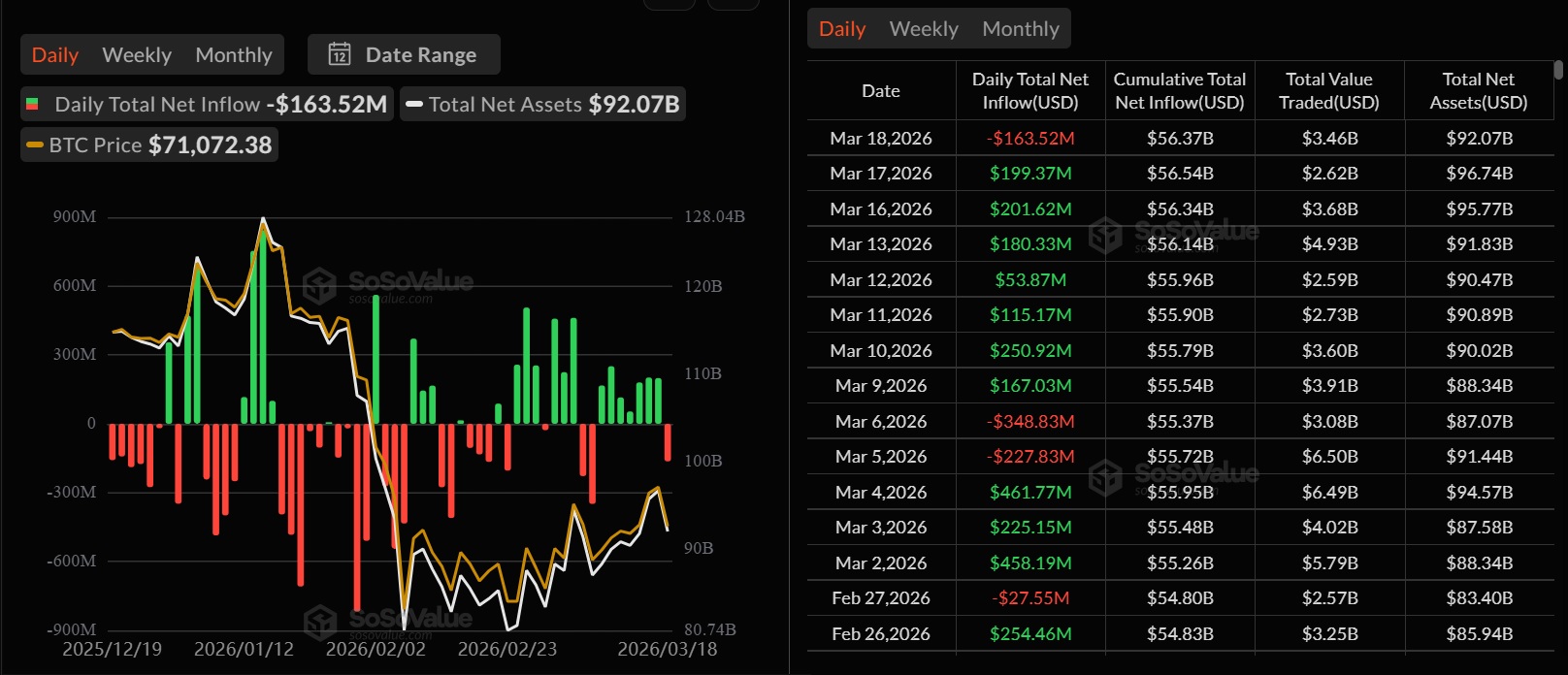Select the Mar 4,2026 date cell
Viewport: 1568px width, 675px height.
point(881,493)
